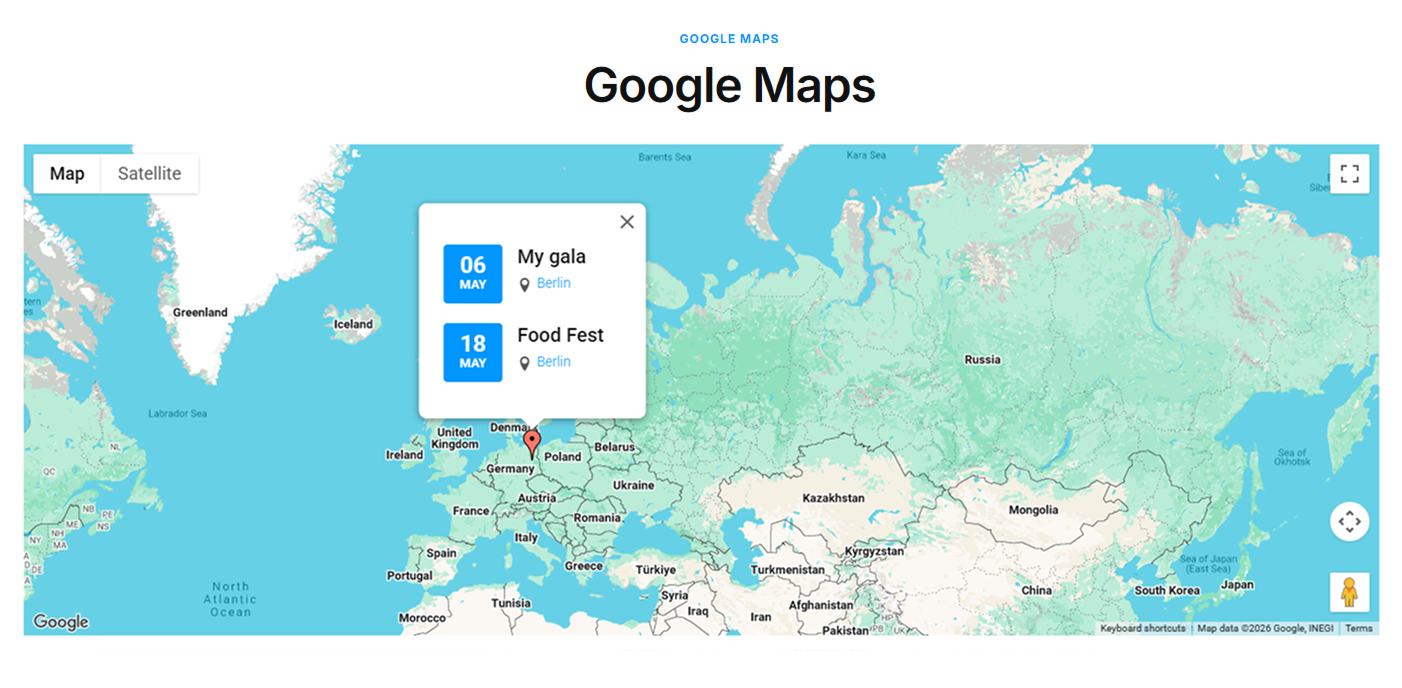Open the My gala event
This screenshot has height=688, width=1402.
pos(551,257)
